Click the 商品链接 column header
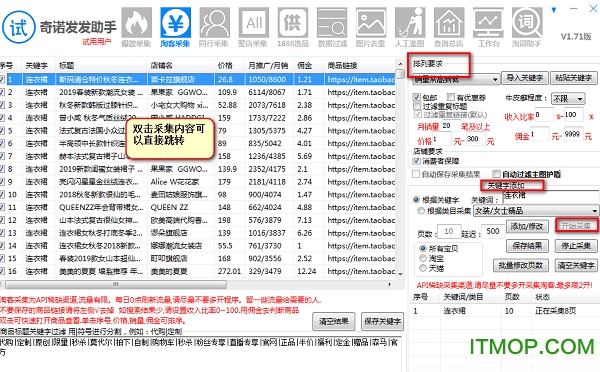The image size is (600, 372). (359, 66)
